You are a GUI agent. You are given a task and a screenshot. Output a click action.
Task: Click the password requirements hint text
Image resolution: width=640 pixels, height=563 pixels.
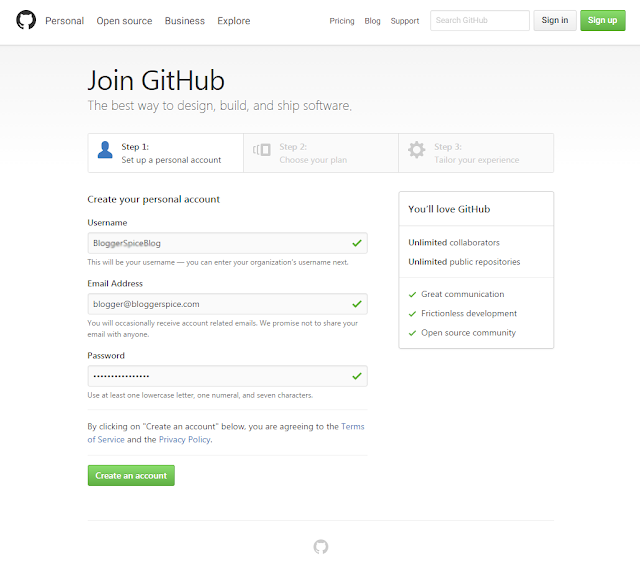[200, 396]
